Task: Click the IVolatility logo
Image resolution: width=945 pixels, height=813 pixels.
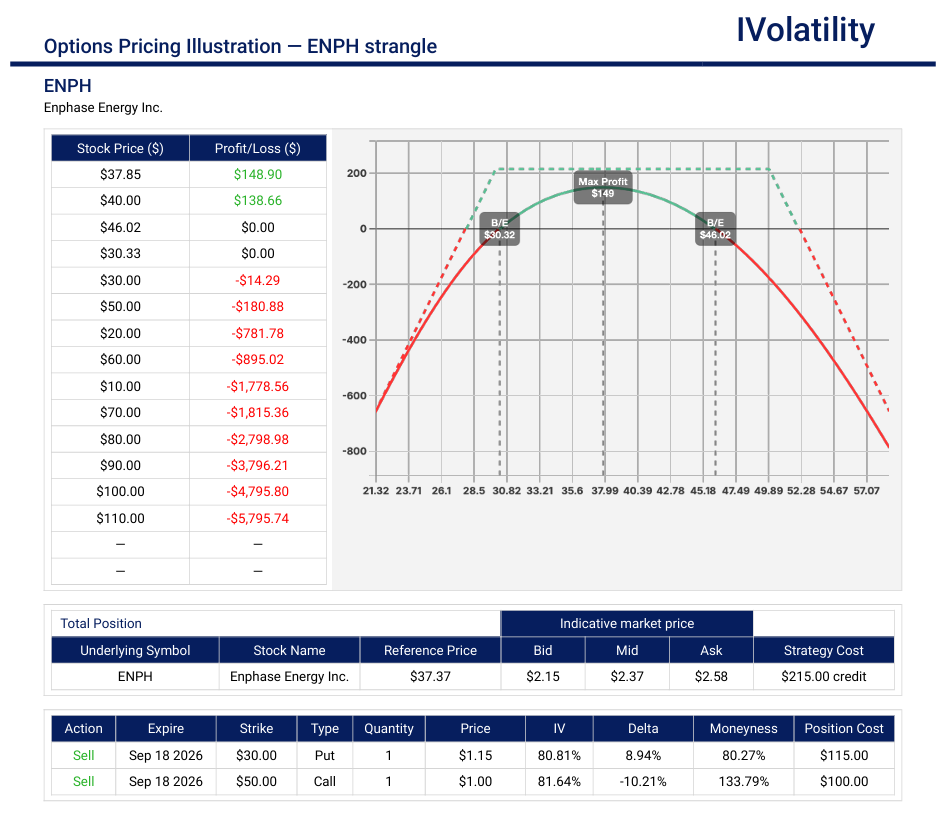Action: point(805,30)
